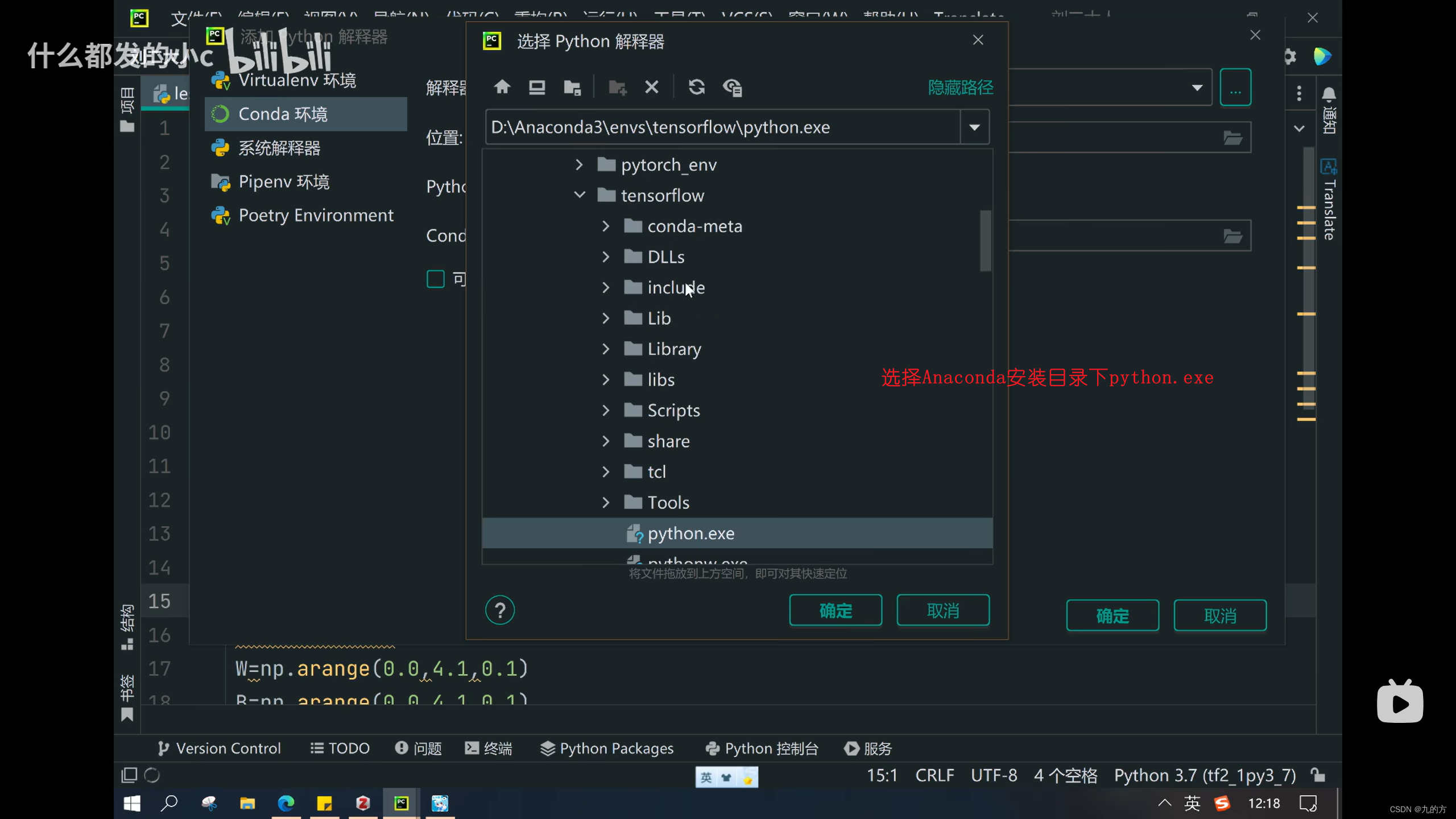This screenshot has width=1456, height=819.
Task: Select Virtualenv 环境 in the sidebar
Action: 305,80
